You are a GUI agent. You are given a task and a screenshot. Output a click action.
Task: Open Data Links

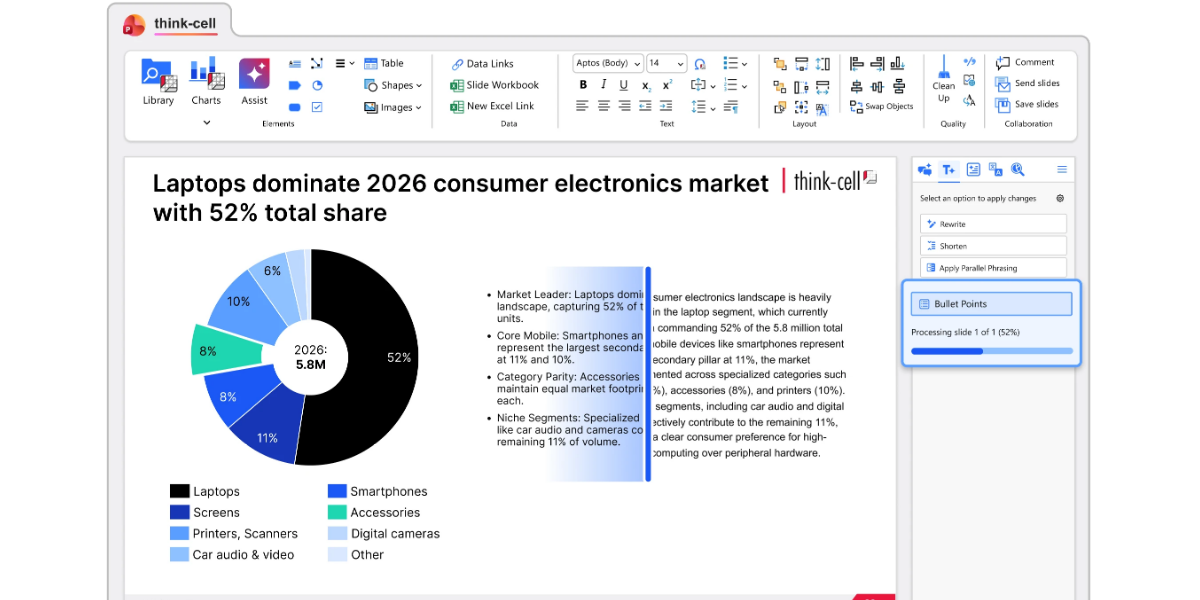coord(482,64)
